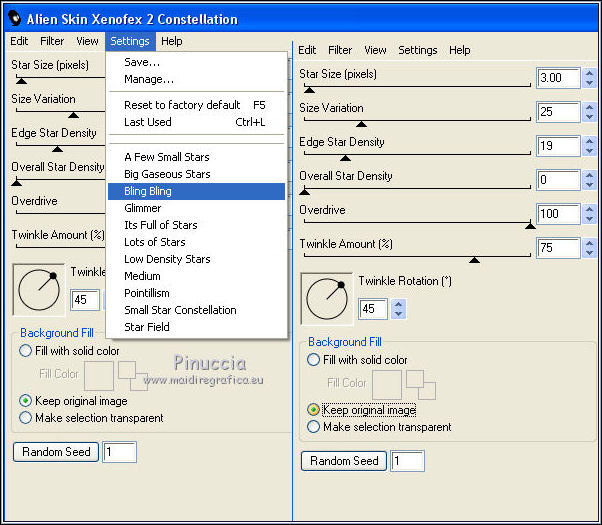Viewport: 602px width, 525px height.
Task: Open the Filter menu in left panel
Action: pyautogui.click(x=52, y=41)
